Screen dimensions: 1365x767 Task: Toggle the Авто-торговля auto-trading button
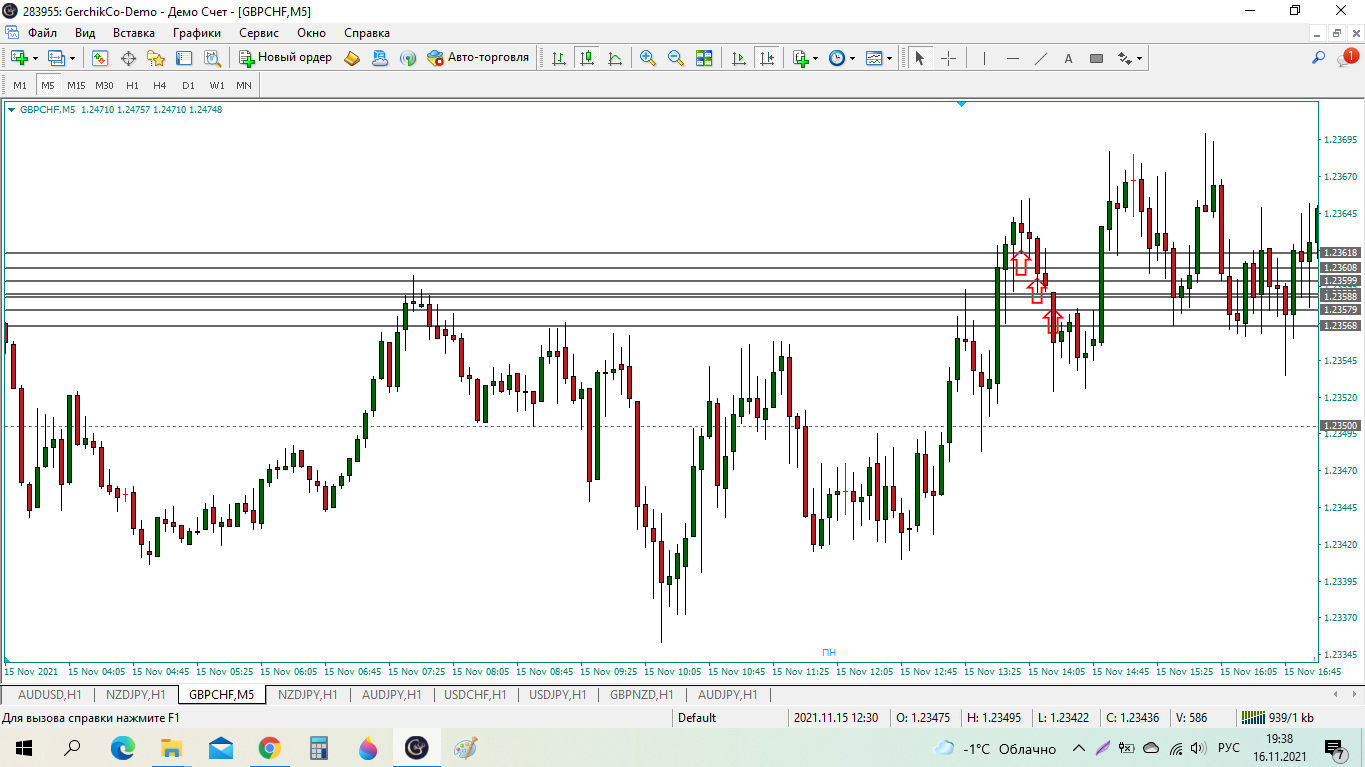[478, 58]
